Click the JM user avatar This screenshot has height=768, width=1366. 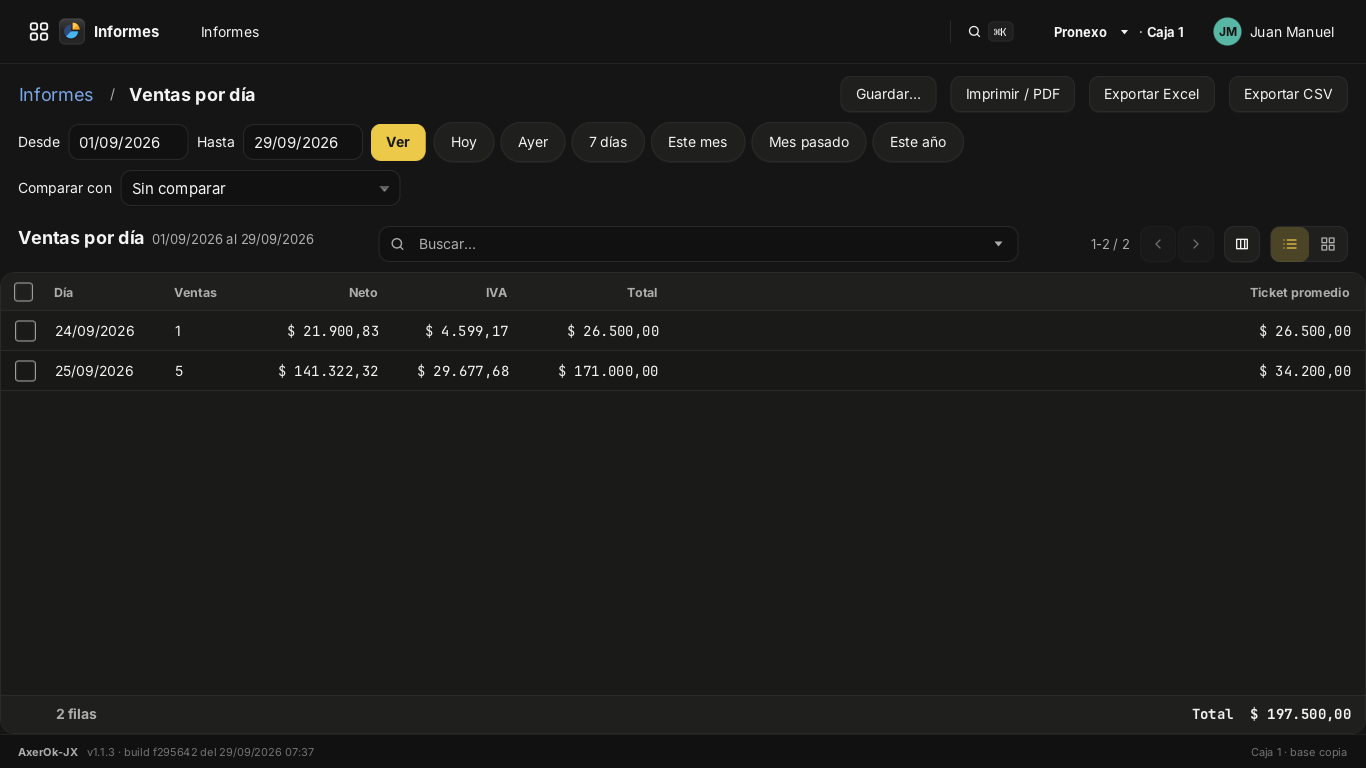[1227, 32]
